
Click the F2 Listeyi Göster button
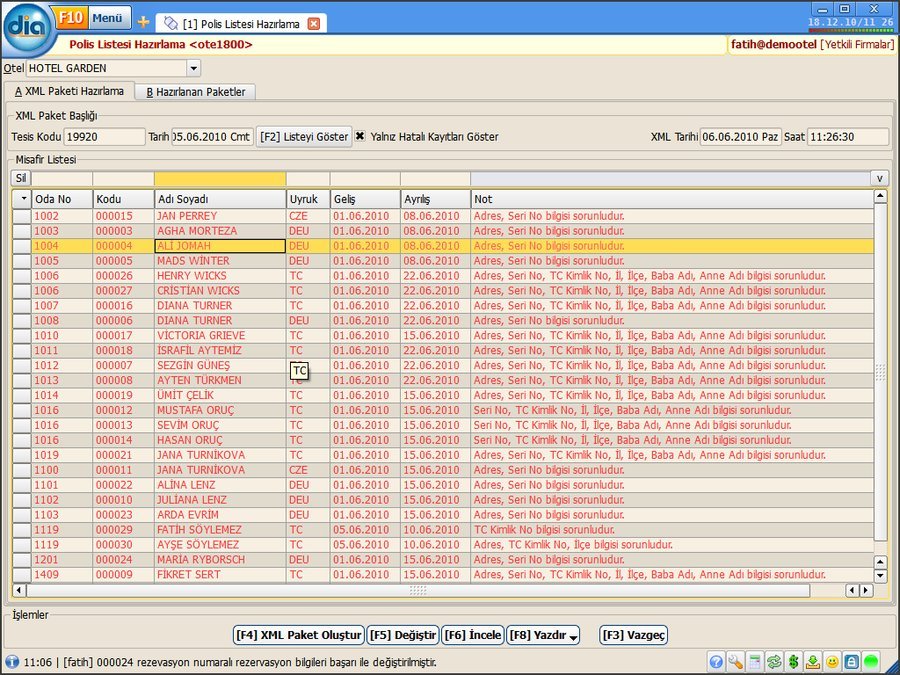click(x=304, y=137)
